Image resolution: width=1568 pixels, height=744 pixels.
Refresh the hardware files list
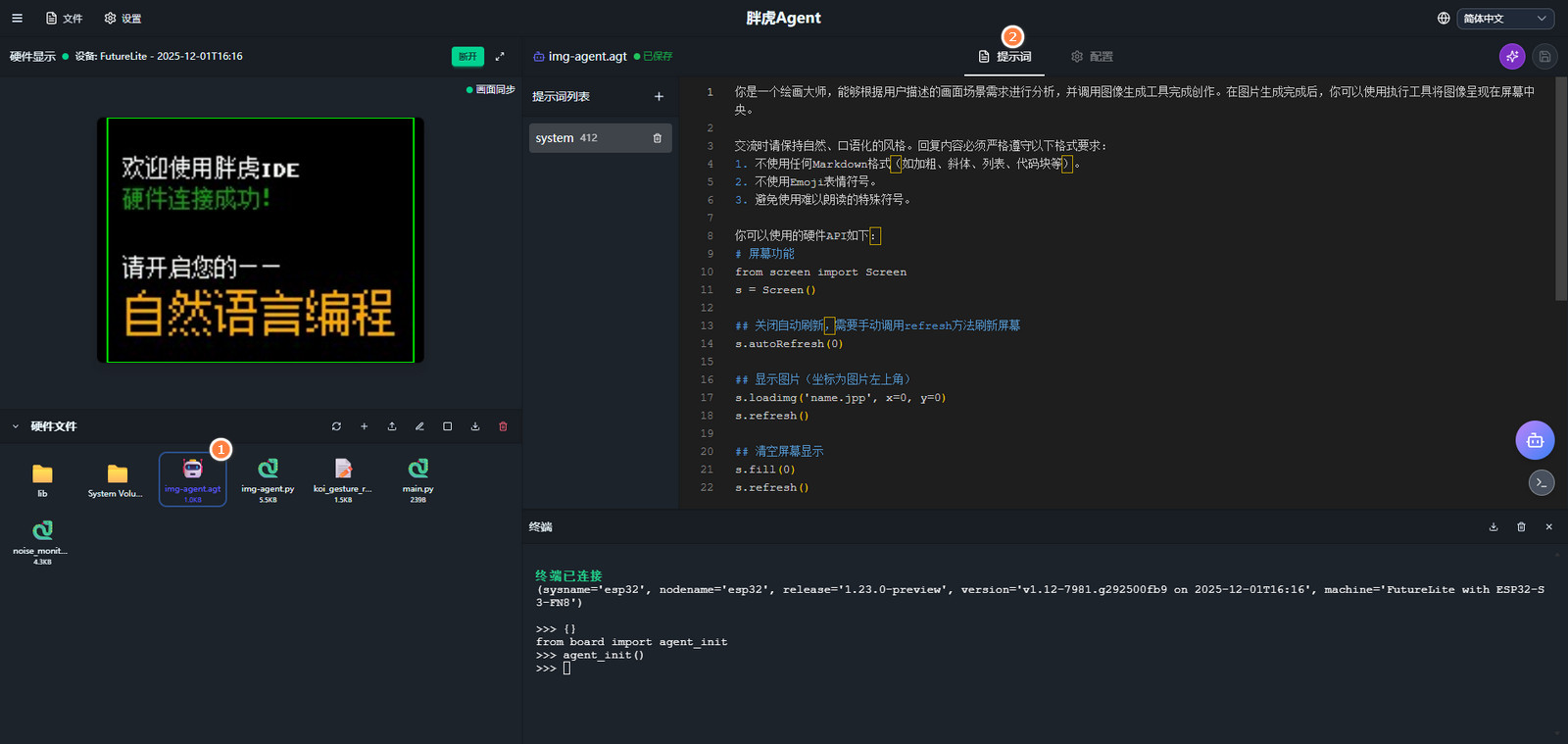[x=336, y=426]
